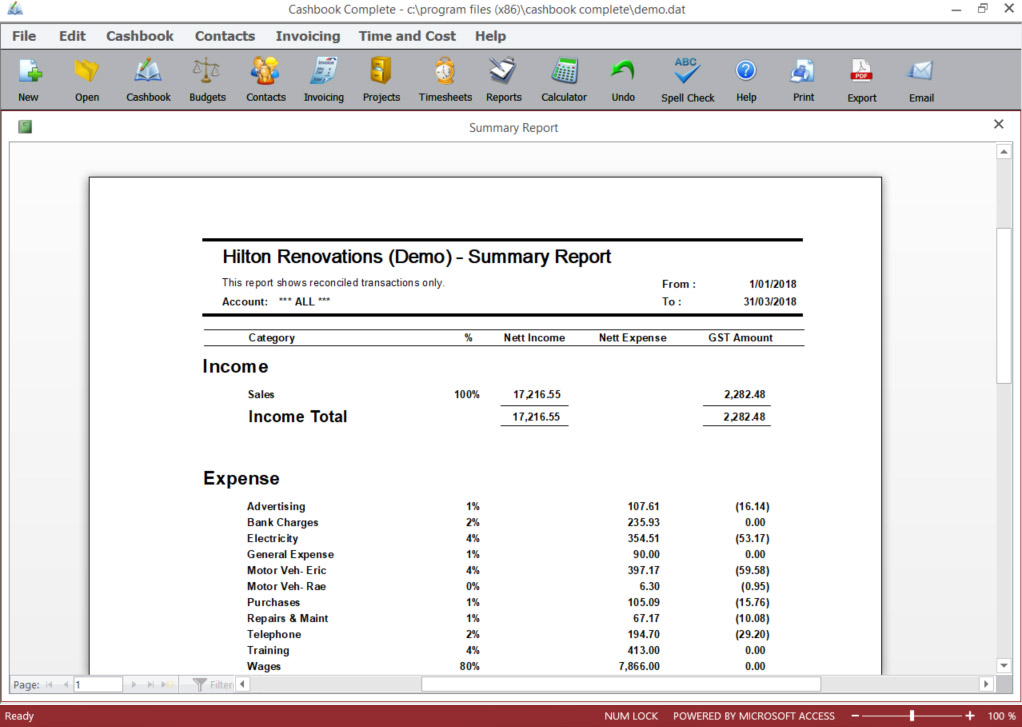Open the Cashbook menu

(140, 36)
